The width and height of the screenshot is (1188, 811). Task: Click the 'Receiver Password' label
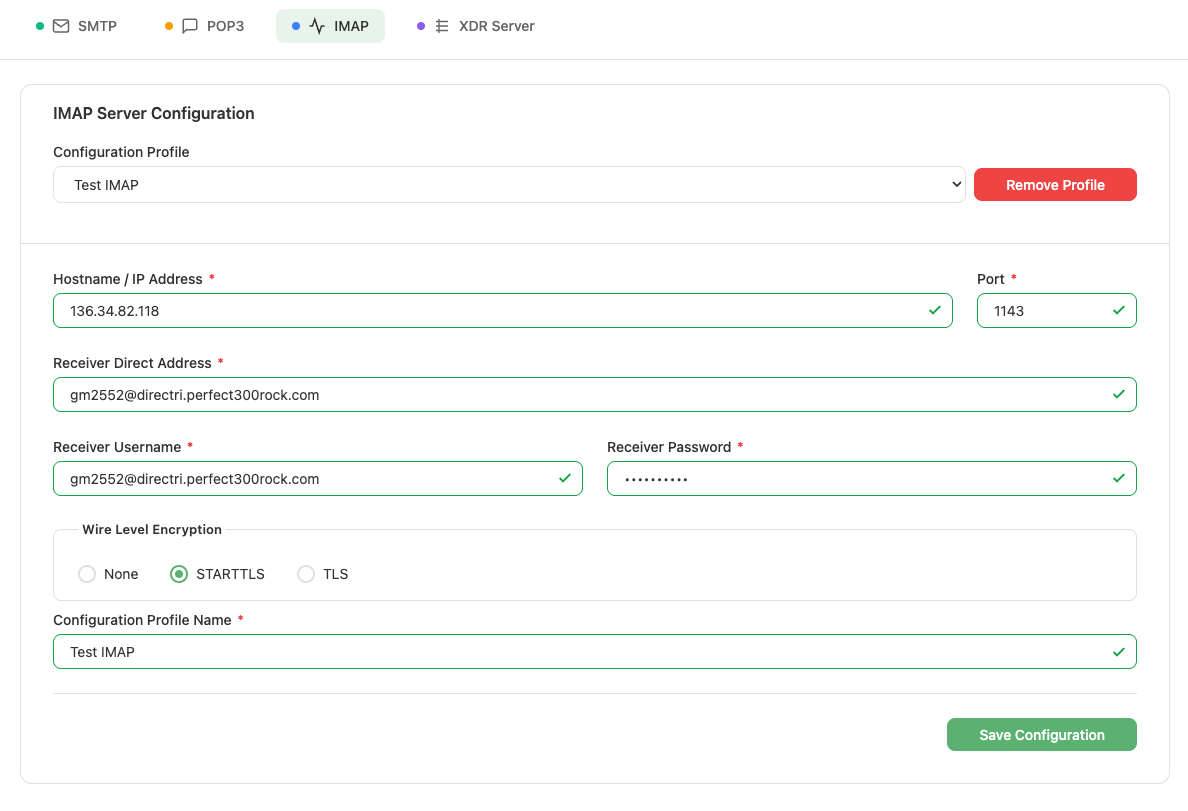pos(669,448)
